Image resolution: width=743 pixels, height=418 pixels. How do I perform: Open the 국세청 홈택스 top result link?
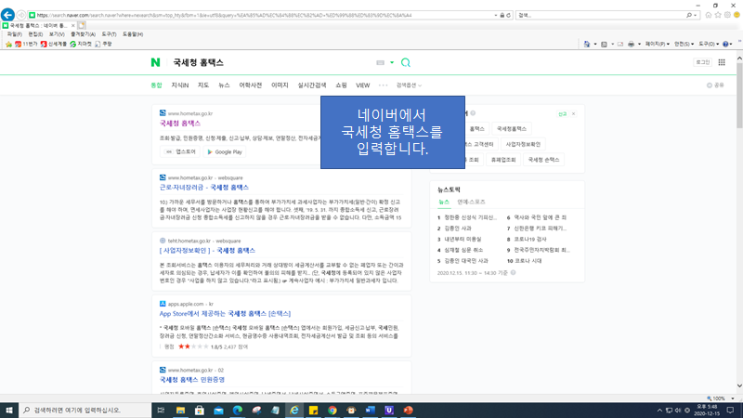[180, 123]
